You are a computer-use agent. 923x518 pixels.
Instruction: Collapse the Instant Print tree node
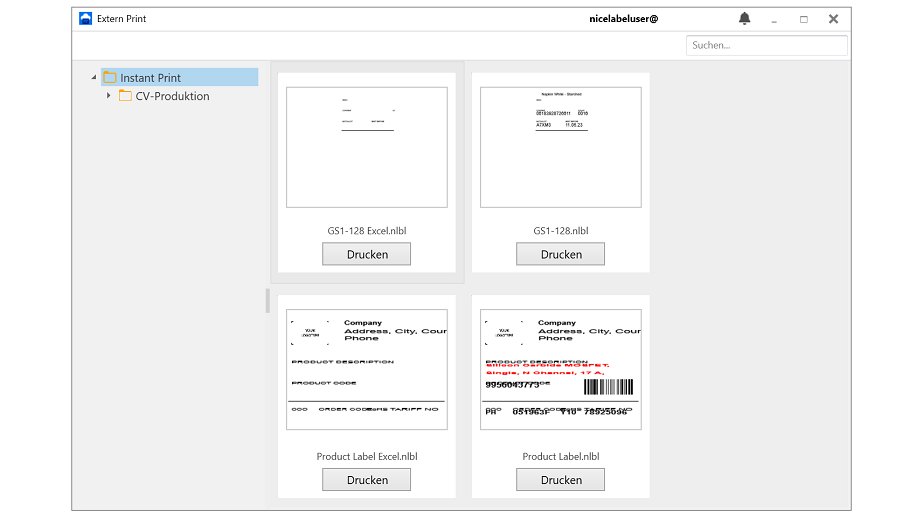click(x=94, y=78)
